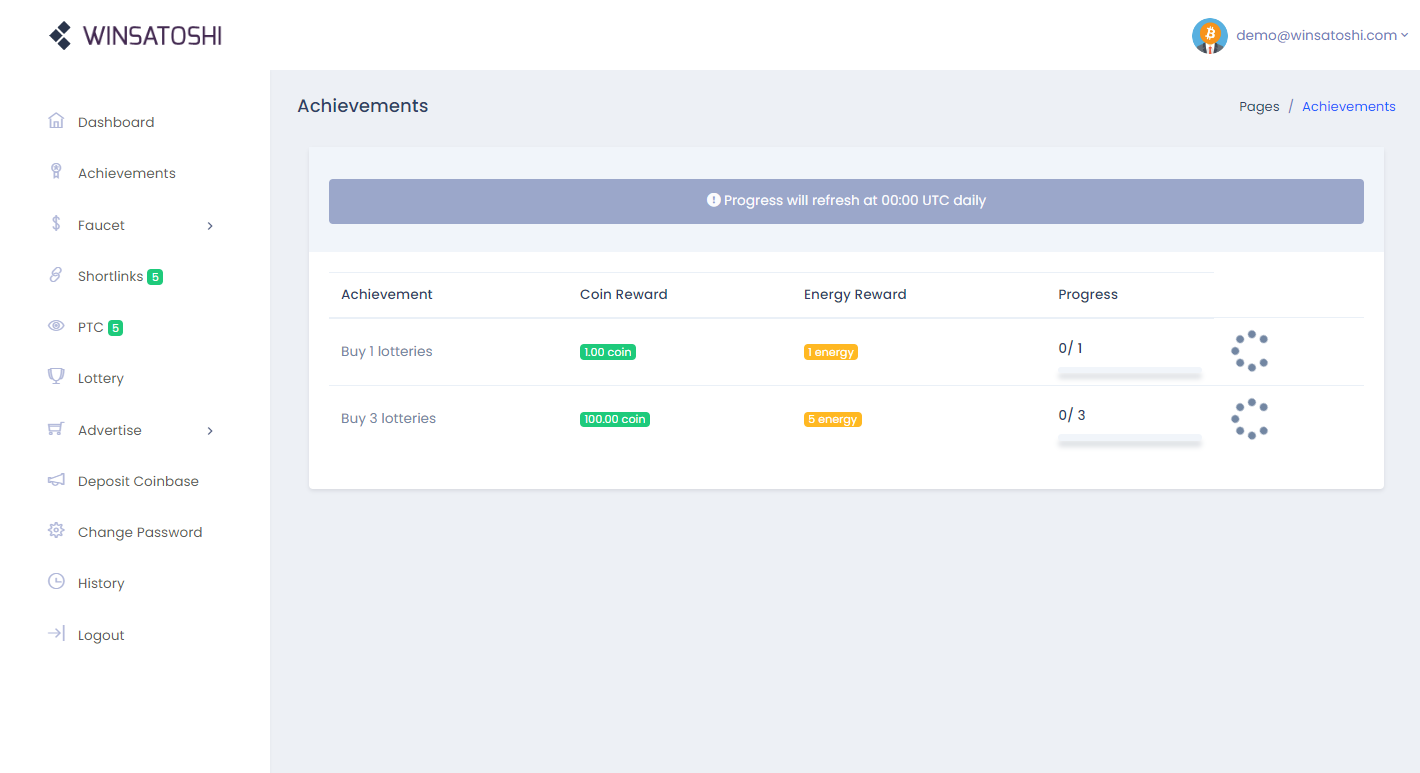Click the Buy 1 lotteries text
Viewport: 1420px width, 773px height.
point(386,351)
